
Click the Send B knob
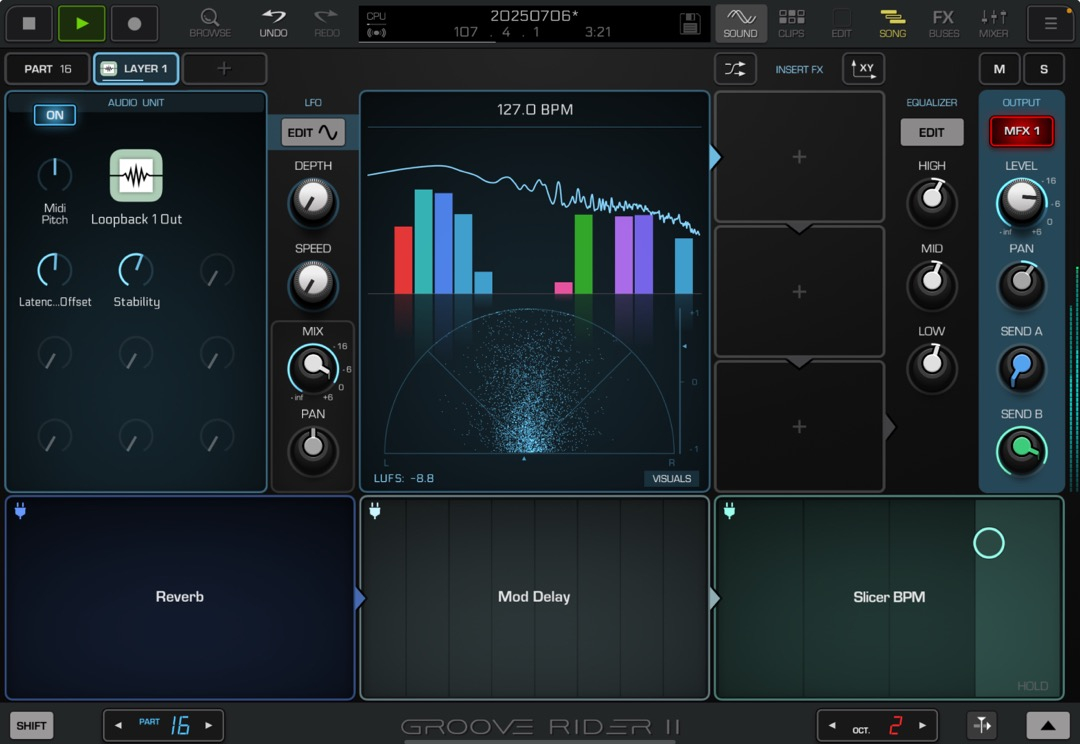pyautogui.click(x=1021, y=450)
